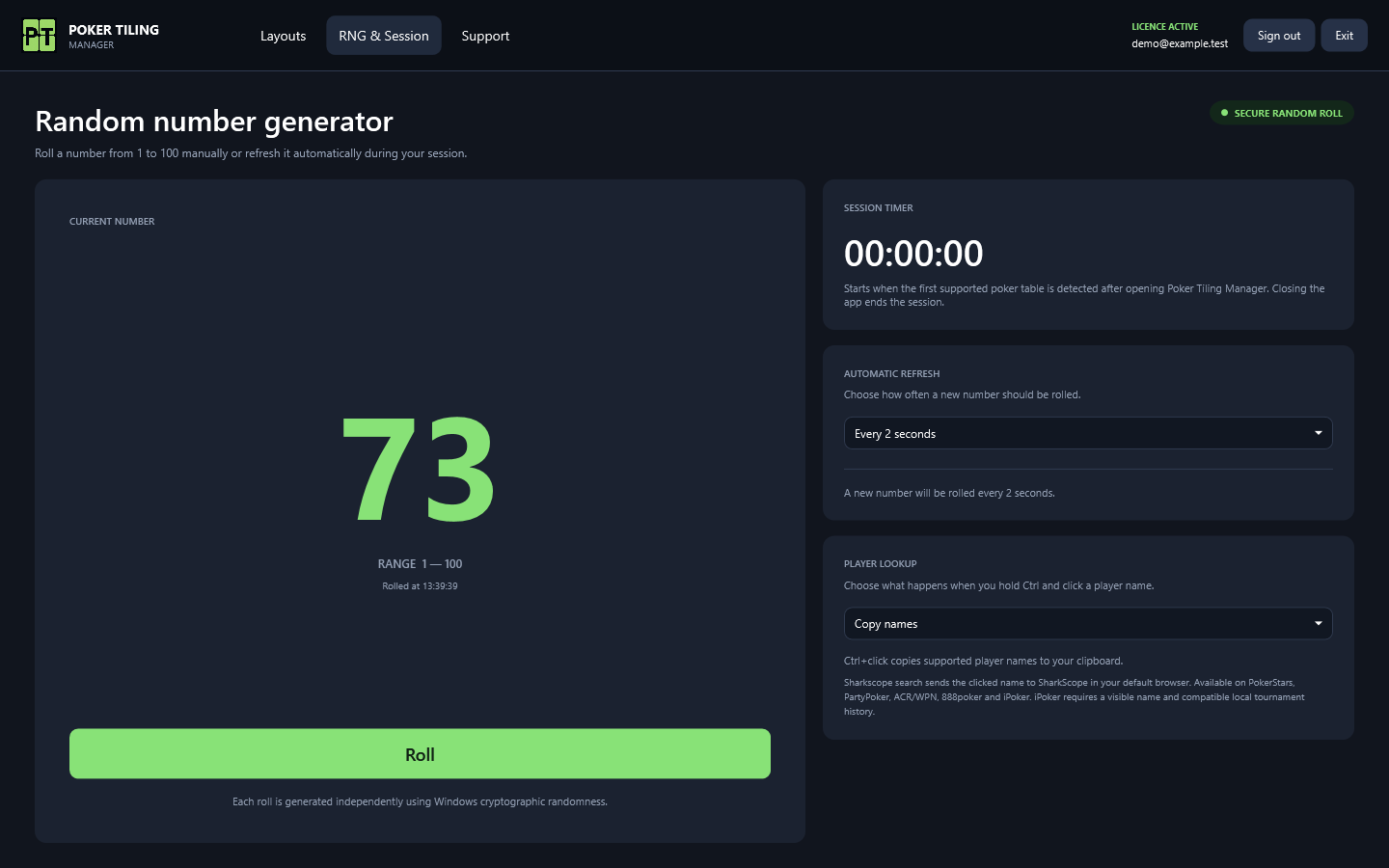Image resolution: width=1389 pixels, height=868 pixels.
Task: Click the Range 1 — 100 label
Action: pos(420,564)
